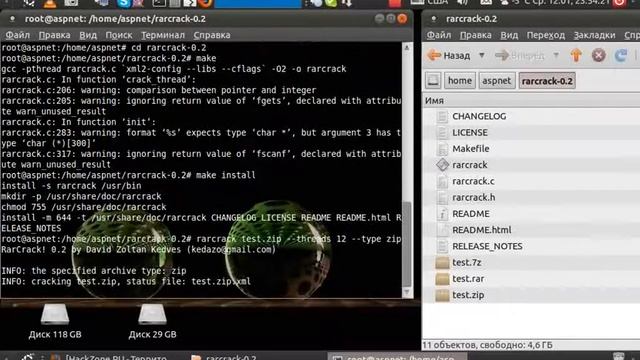This screenshot has height=360, width=640.
Task: Open Вид menu in file manager
Action: [509, 35]
